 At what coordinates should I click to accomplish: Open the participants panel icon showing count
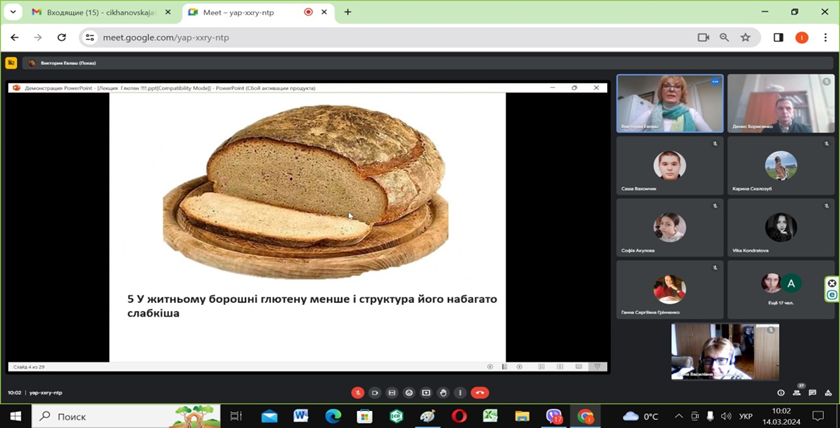[798, 393]
